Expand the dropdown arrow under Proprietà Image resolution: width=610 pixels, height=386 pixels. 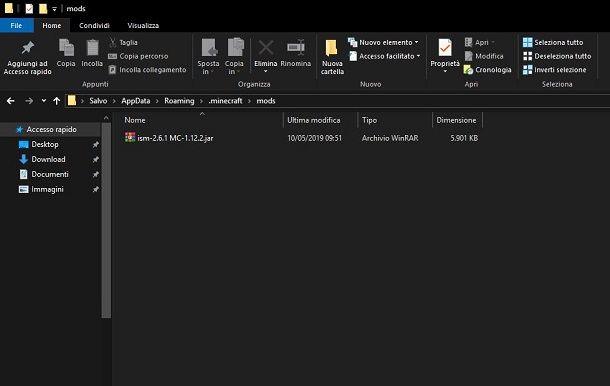[x=445, y=71]
